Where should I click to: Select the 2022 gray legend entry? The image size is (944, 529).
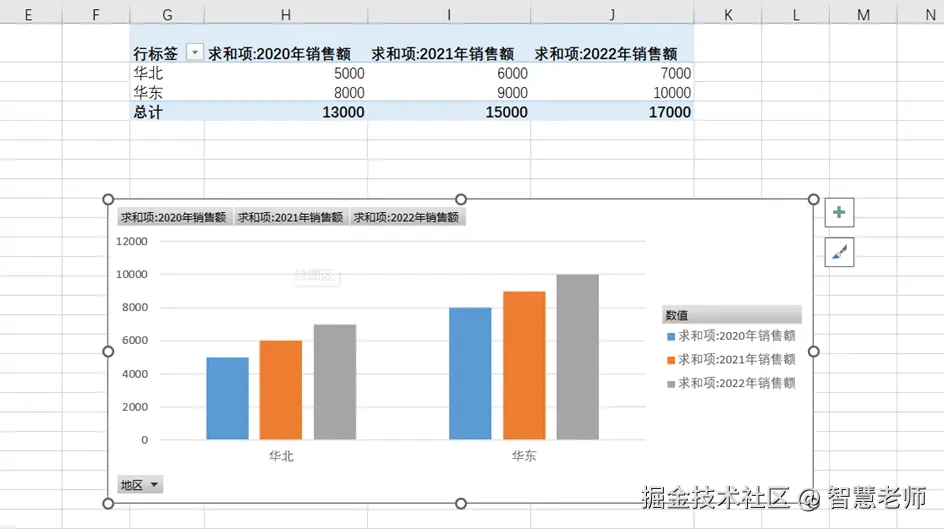tap(731, 383)
